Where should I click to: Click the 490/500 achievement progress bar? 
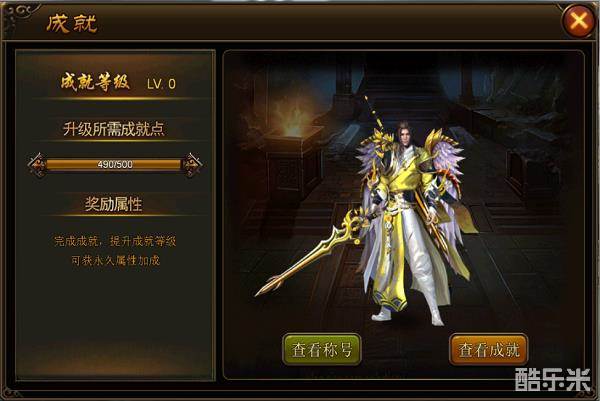[x=114, y=165]
